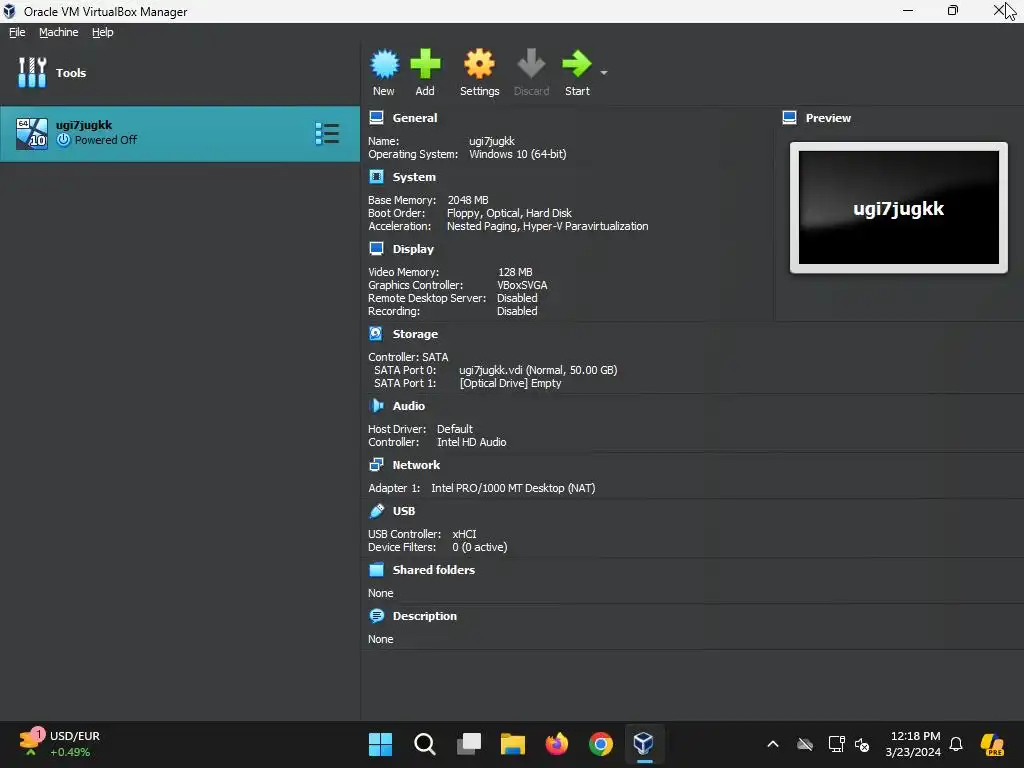The height and width of the screenshot is (768, 1024).
Task: Click the Powered Off status icon
Action: 63,140
